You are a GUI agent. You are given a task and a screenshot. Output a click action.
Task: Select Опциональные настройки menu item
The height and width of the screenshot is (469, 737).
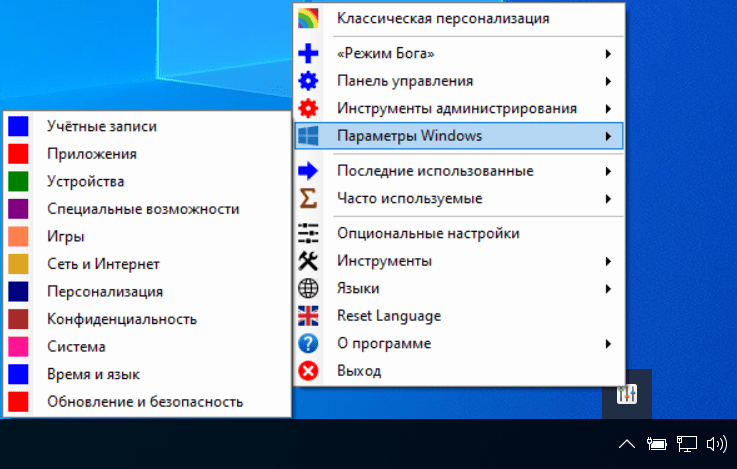click(x=459, y=234)
